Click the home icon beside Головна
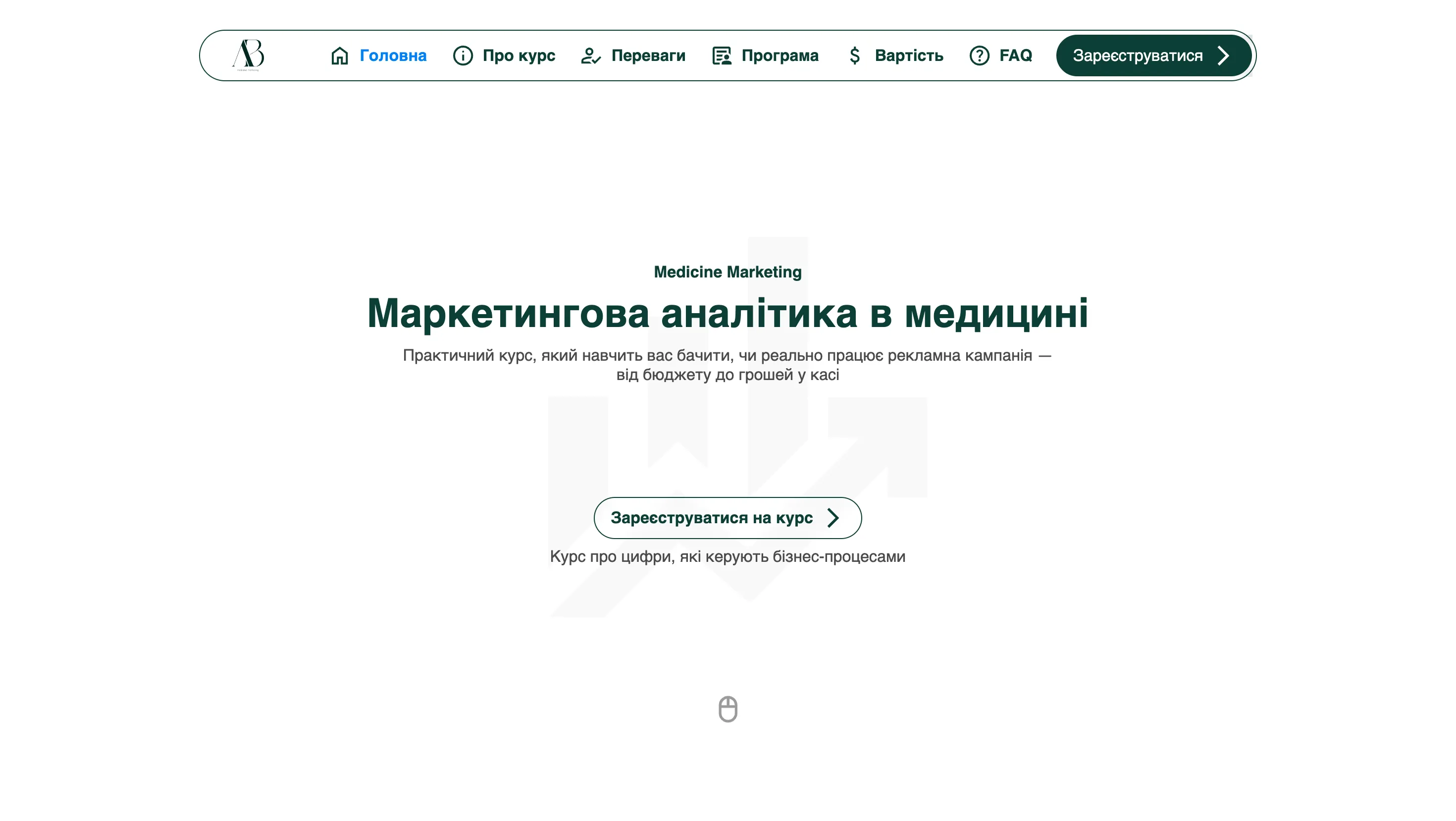1456x821 pixels. 339,55
